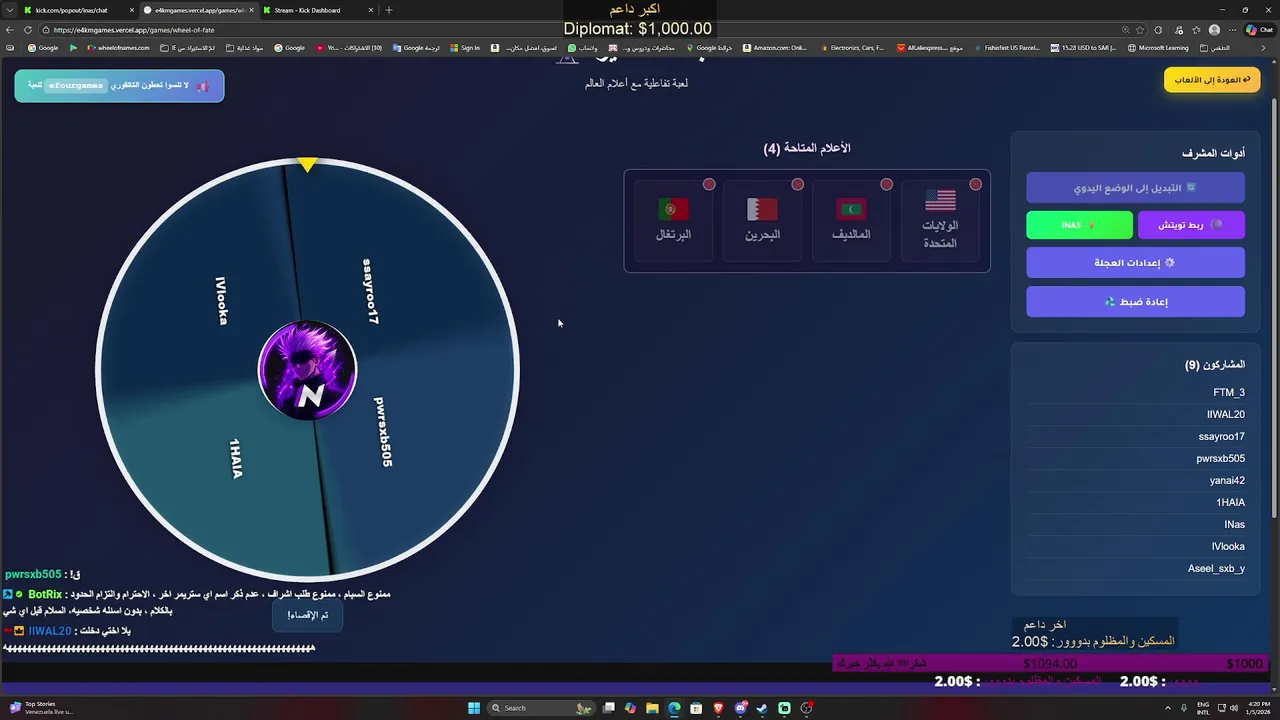
Task: Click the purple Twitch link button
Action: [x=1191, y=225]
